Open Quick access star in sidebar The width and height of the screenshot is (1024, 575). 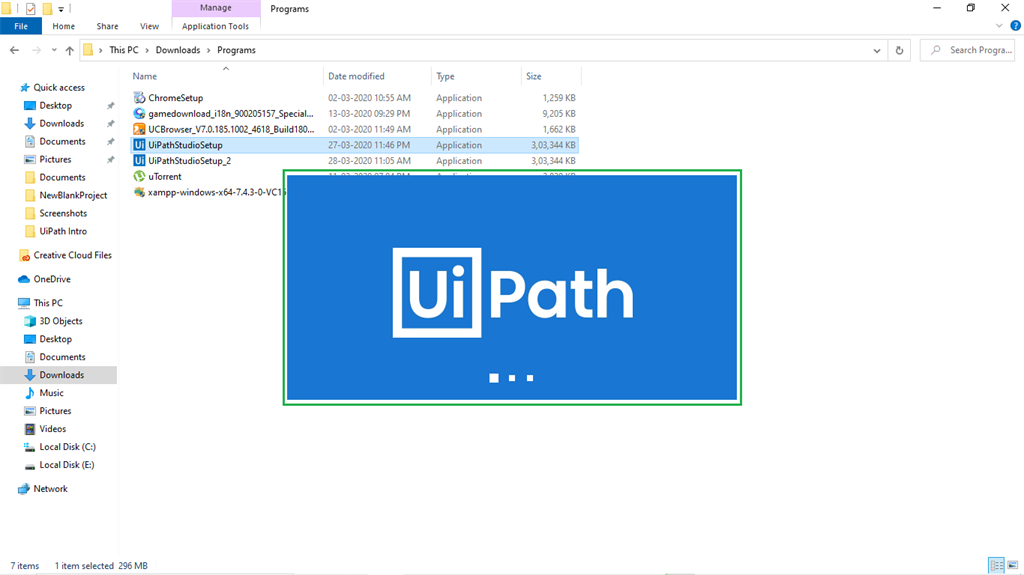[25, 88]
